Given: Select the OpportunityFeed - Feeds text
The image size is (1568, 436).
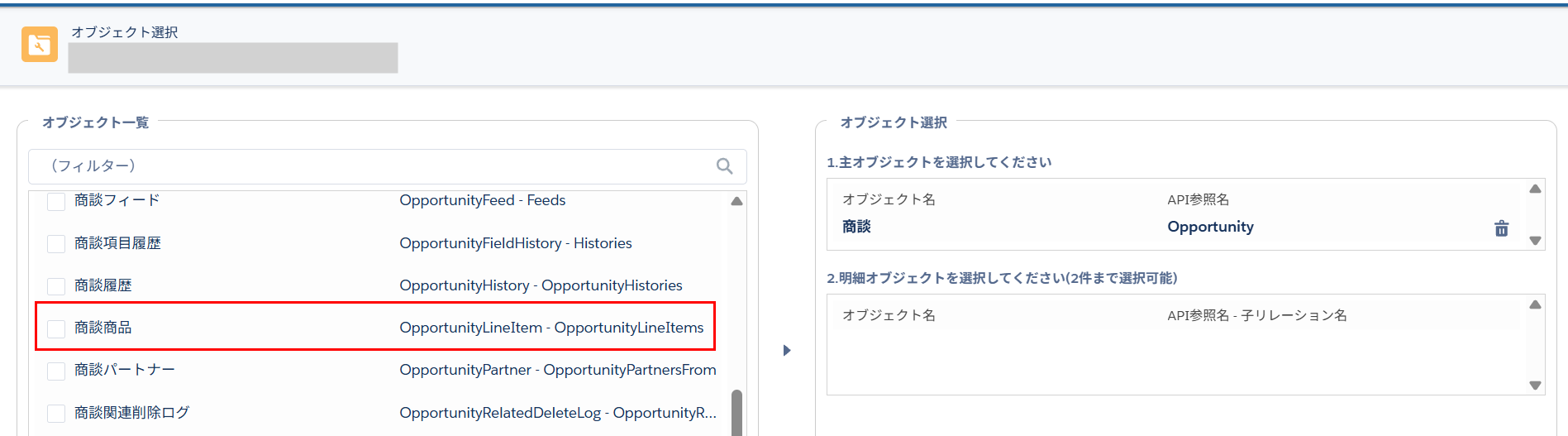Looking at the screenshot, I should pyautogui.click(x=483, y=200).
